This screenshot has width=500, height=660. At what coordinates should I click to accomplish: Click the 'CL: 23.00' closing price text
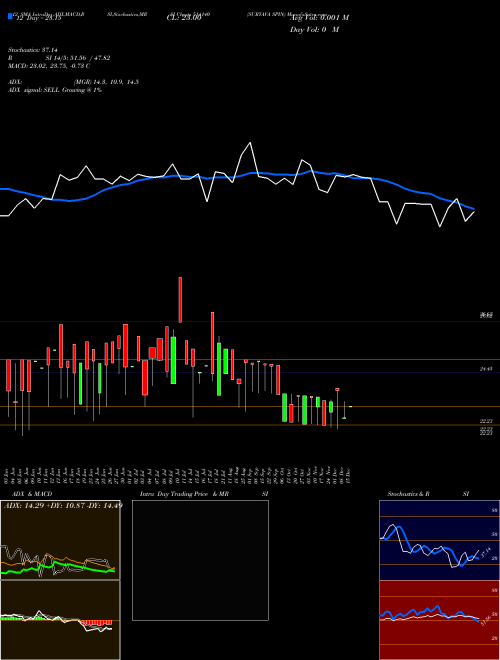184,18
